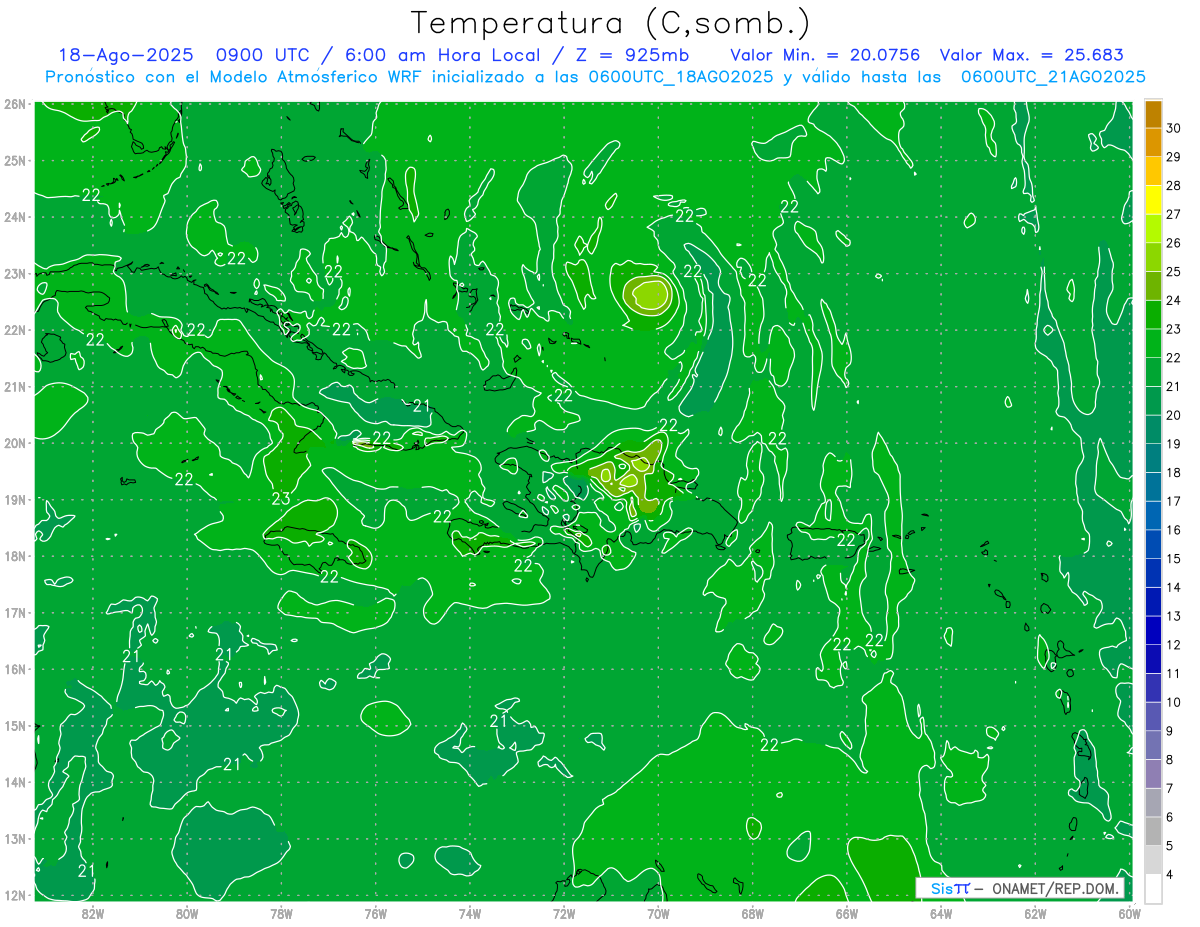Viewport: 1200px width, 927px height.
Task: Click the "78W" longitude axis label
Action: click(x=281, y=913)
